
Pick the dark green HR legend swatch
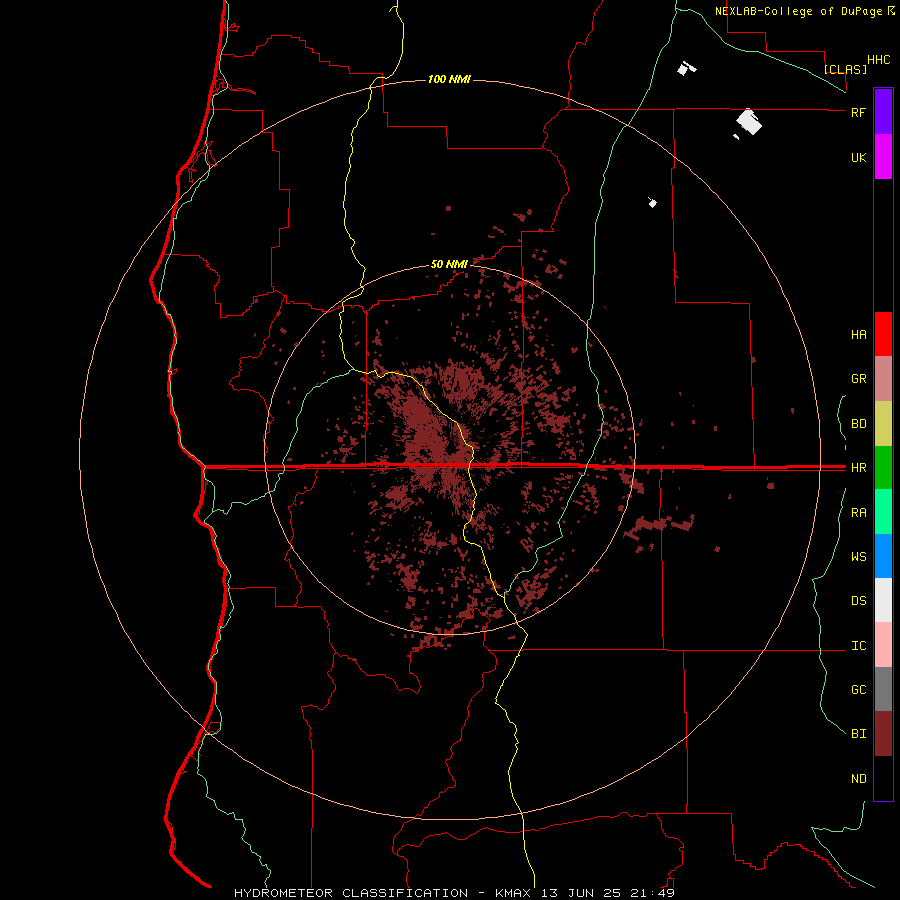883,468
